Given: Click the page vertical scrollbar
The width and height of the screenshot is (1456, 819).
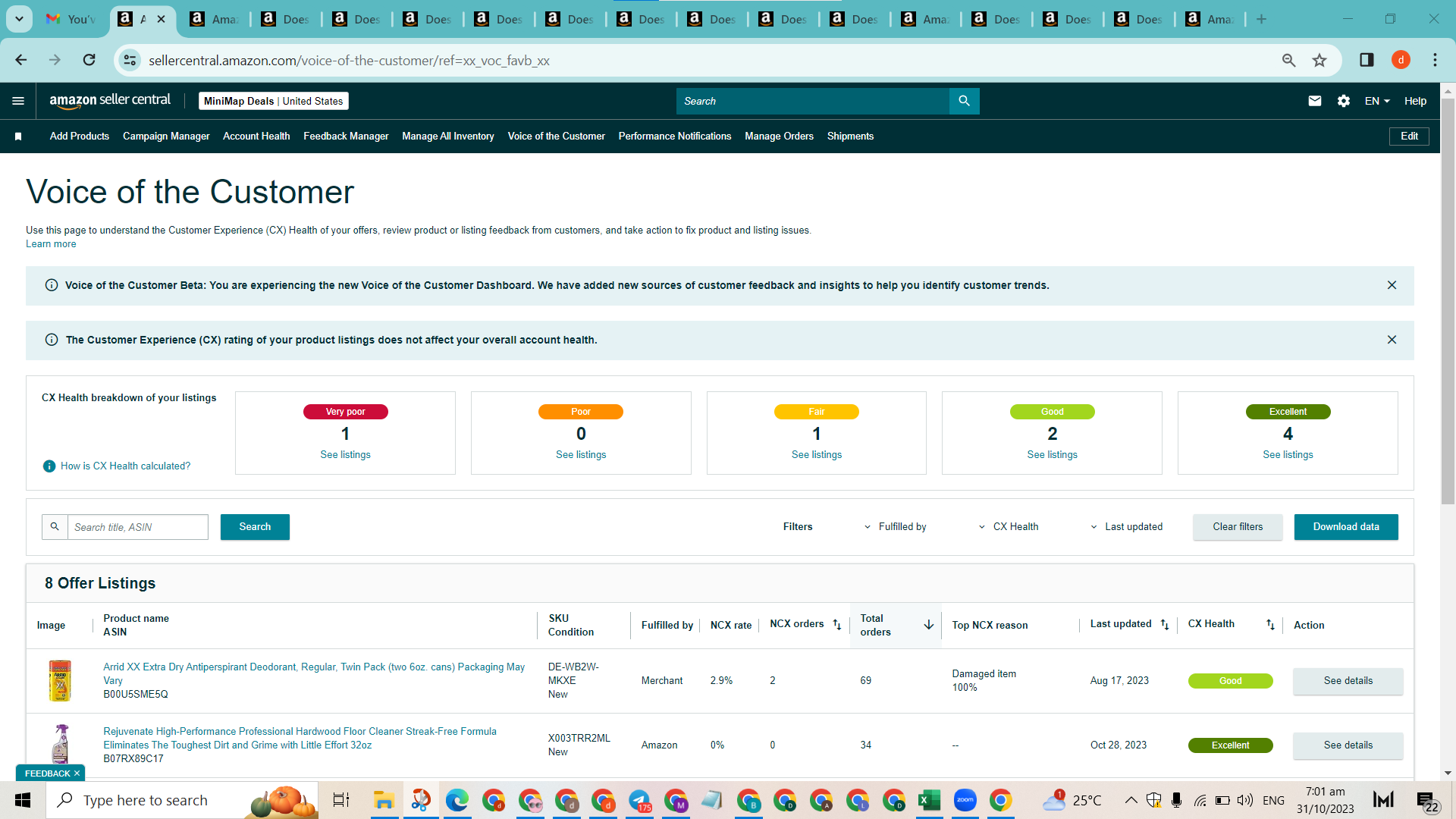Looking at the screenshot, I should 1448,303.
